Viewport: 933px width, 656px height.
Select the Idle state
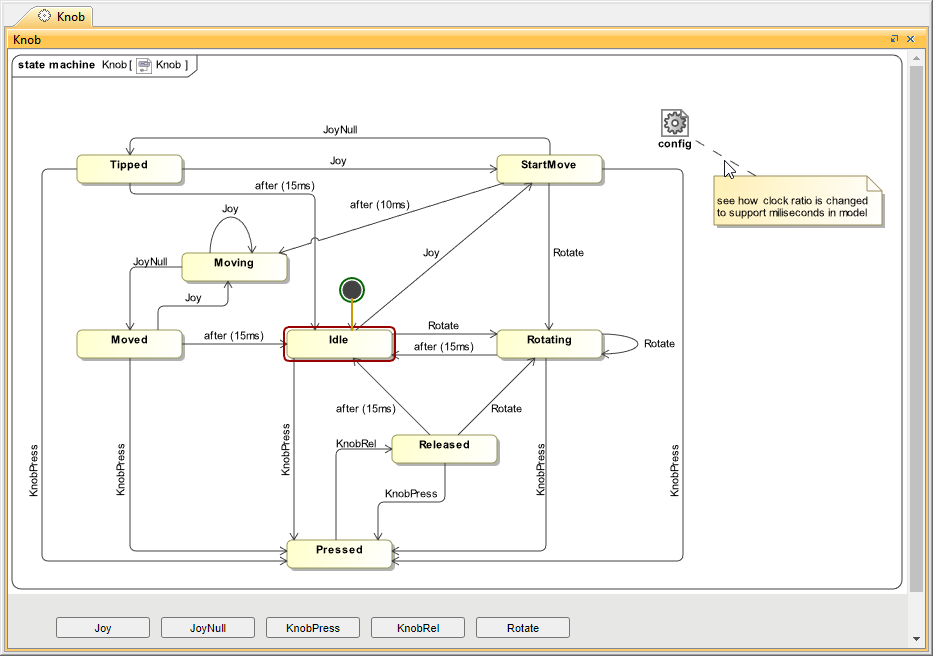coord(339,343)
